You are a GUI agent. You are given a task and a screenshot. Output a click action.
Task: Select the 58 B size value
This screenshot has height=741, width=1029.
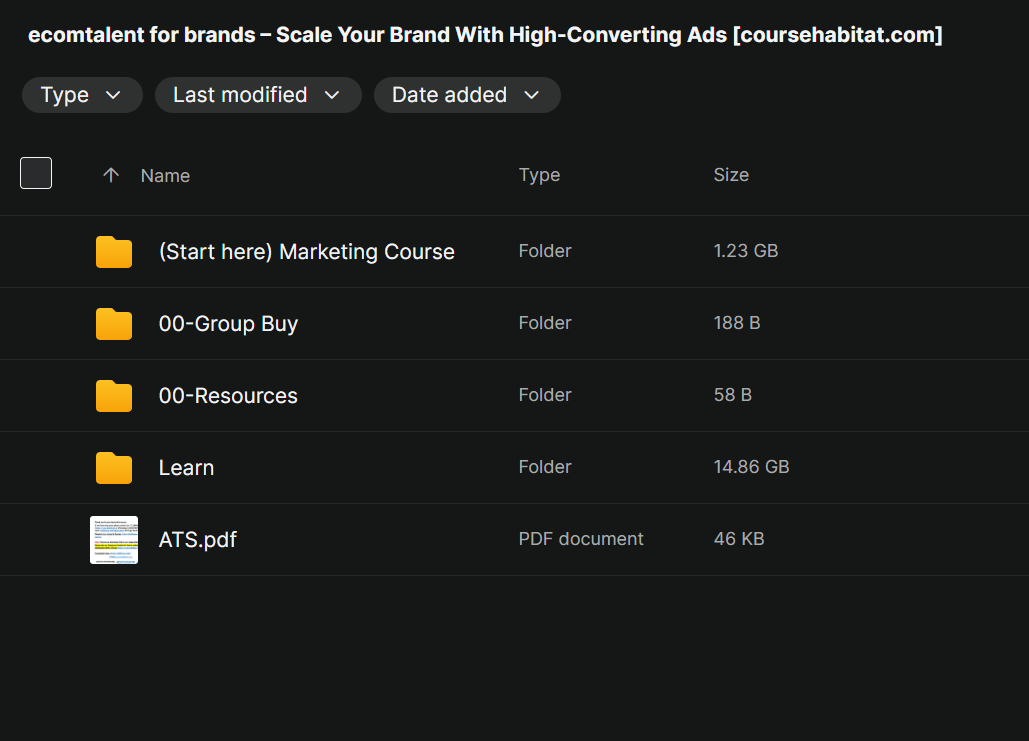pos(732,395)
